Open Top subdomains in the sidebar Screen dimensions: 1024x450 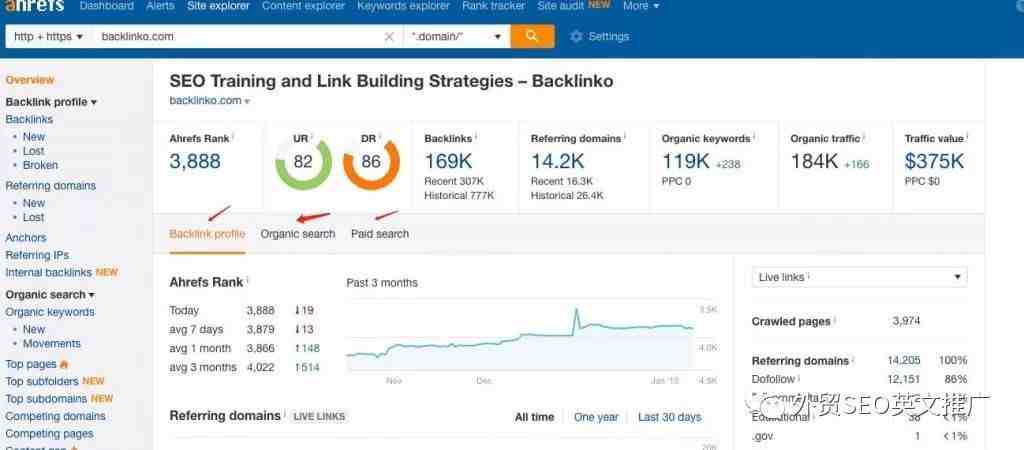click(46, 398)
